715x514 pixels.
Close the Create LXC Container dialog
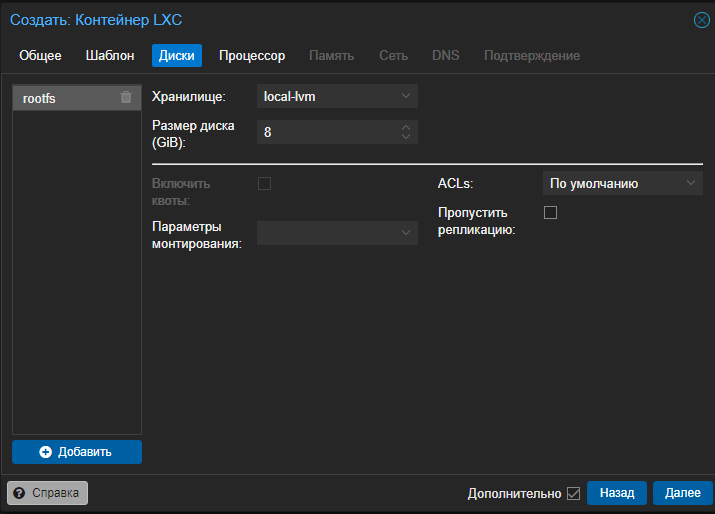pos(702,20)
